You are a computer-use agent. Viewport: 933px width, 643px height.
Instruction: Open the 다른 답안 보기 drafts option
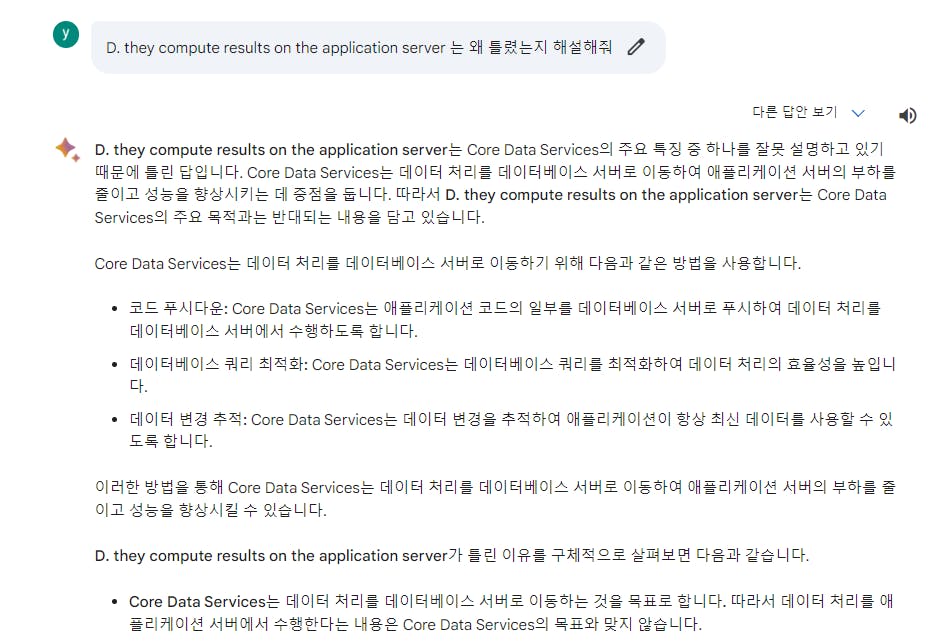795,113
